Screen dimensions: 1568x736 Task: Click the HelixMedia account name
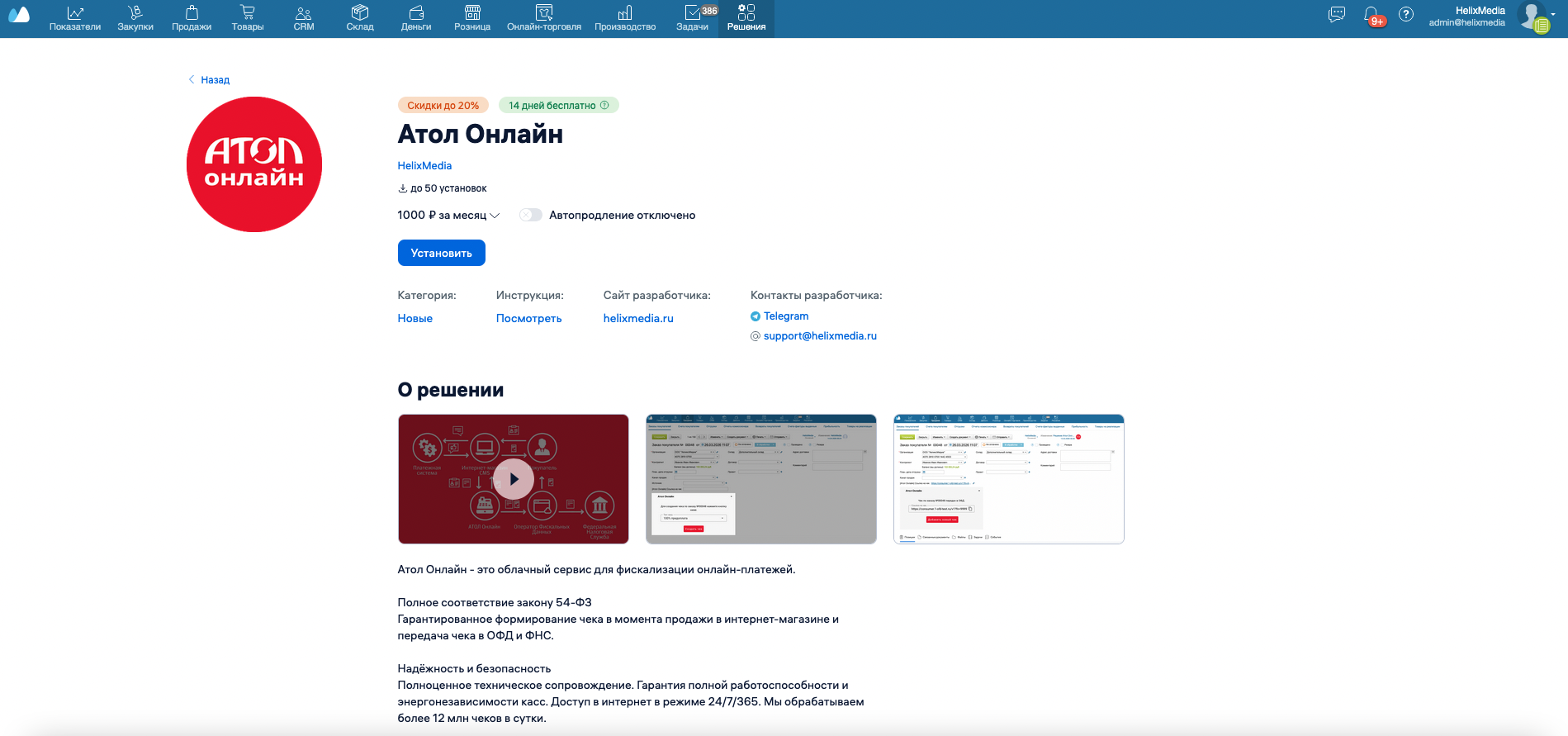pyautogui.click(x=1480, y=11)
